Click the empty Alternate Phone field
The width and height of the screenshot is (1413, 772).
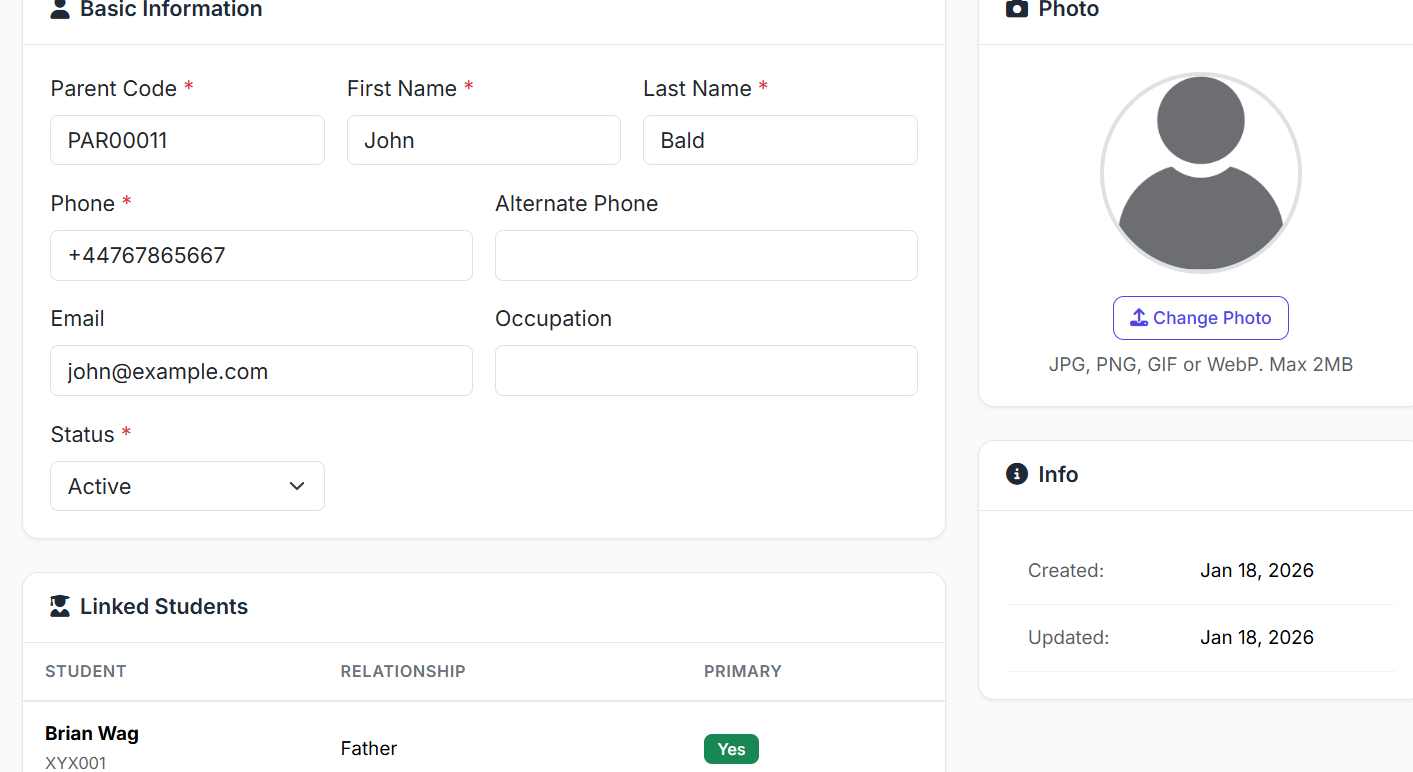pyautogui.click(x=706, y=255)
